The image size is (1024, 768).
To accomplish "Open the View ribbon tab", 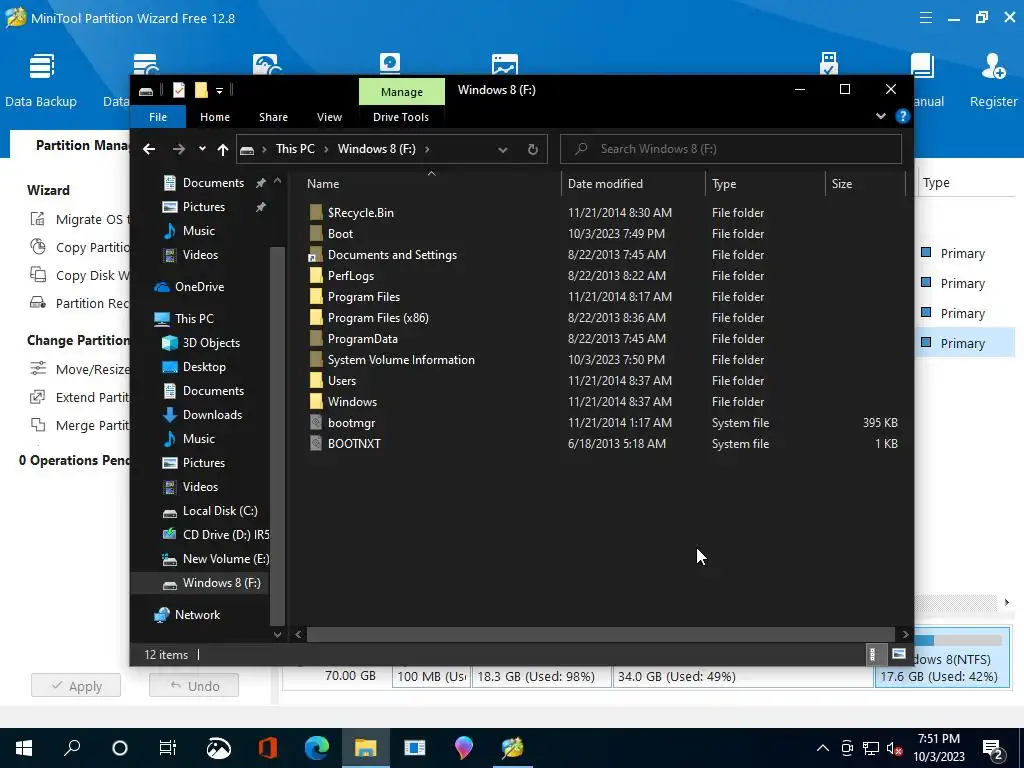I will [329, 117].
